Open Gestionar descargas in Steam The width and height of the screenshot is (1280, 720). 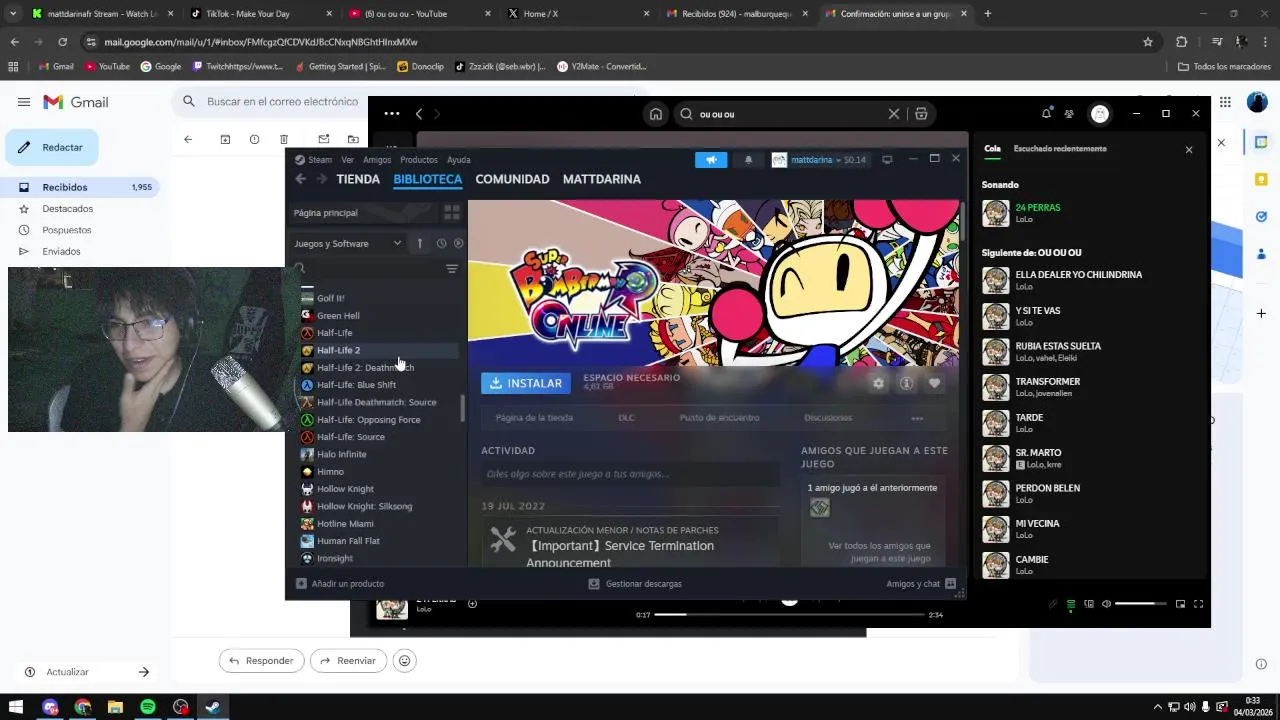[635, 583]
